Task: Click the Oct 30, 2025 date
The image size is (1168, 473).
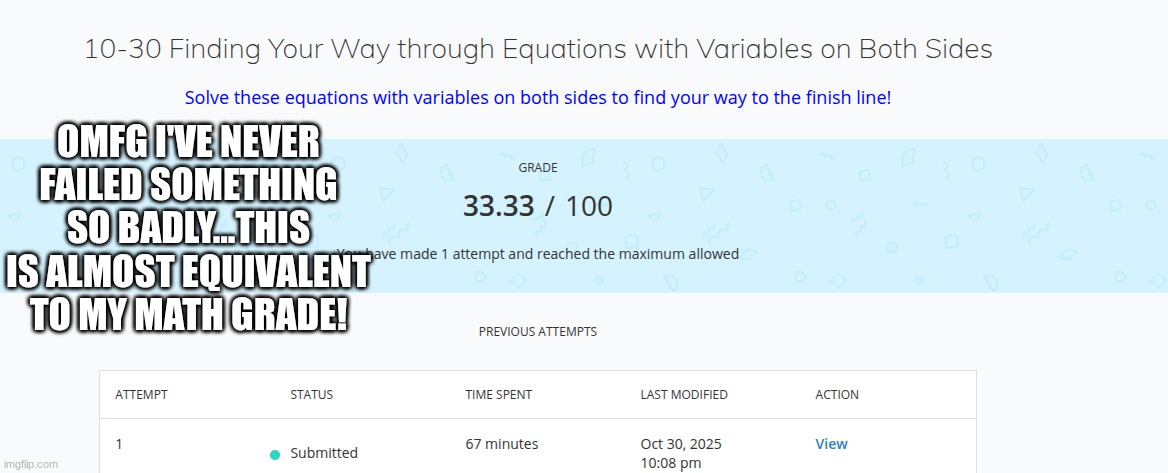Action: click(681, 444)
